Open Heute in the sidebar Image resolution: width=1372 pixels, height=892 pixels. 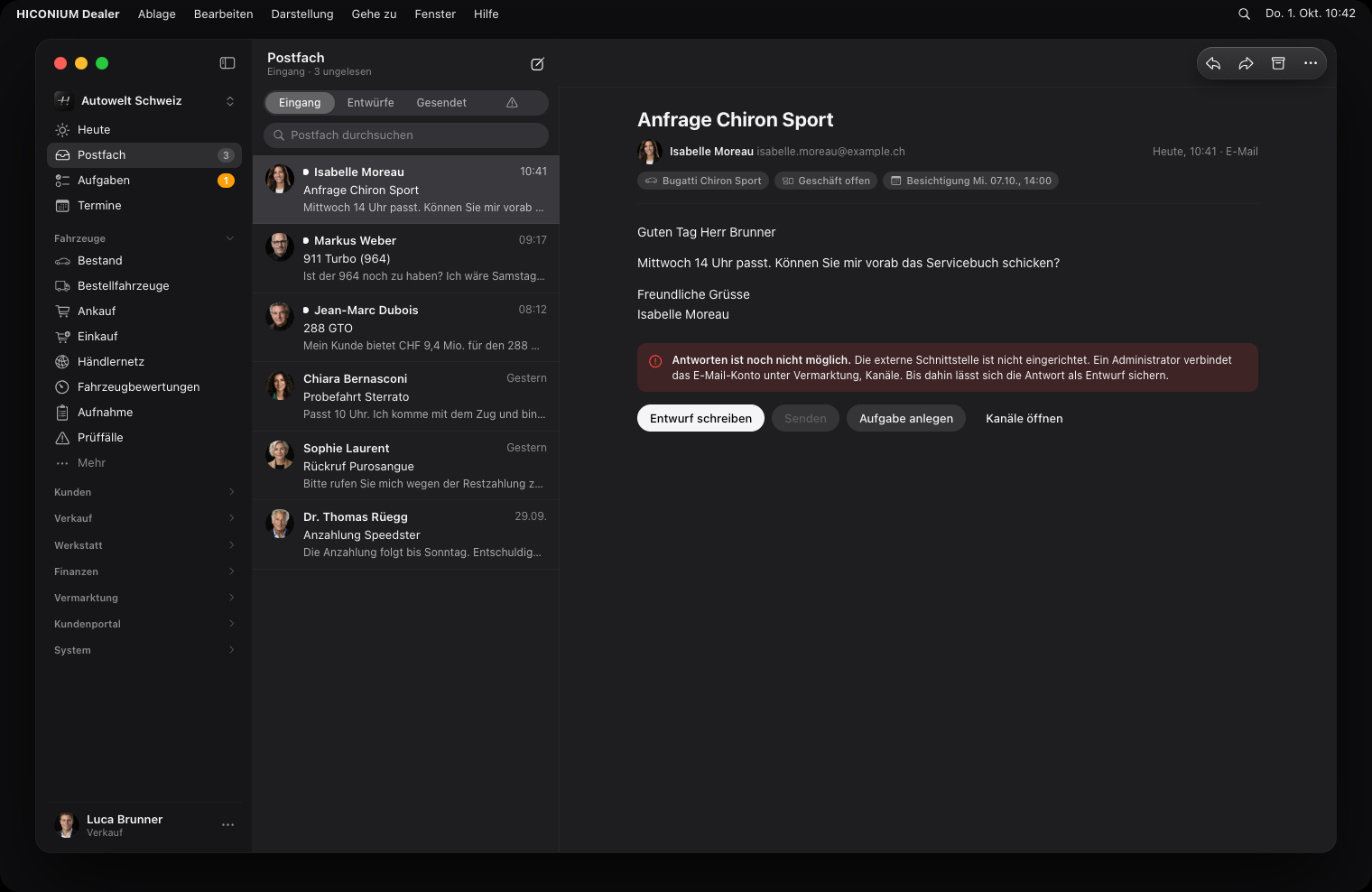144,130
